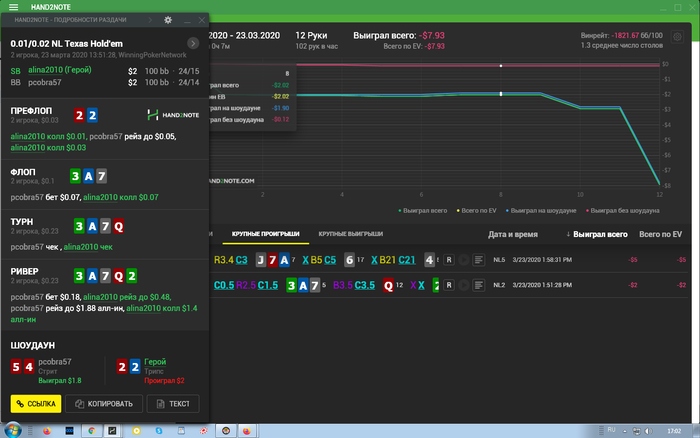The width and height of the screenshot is (700, 438).
Task: Click R replay button for NL5 hand
Action: pos(449,259)
